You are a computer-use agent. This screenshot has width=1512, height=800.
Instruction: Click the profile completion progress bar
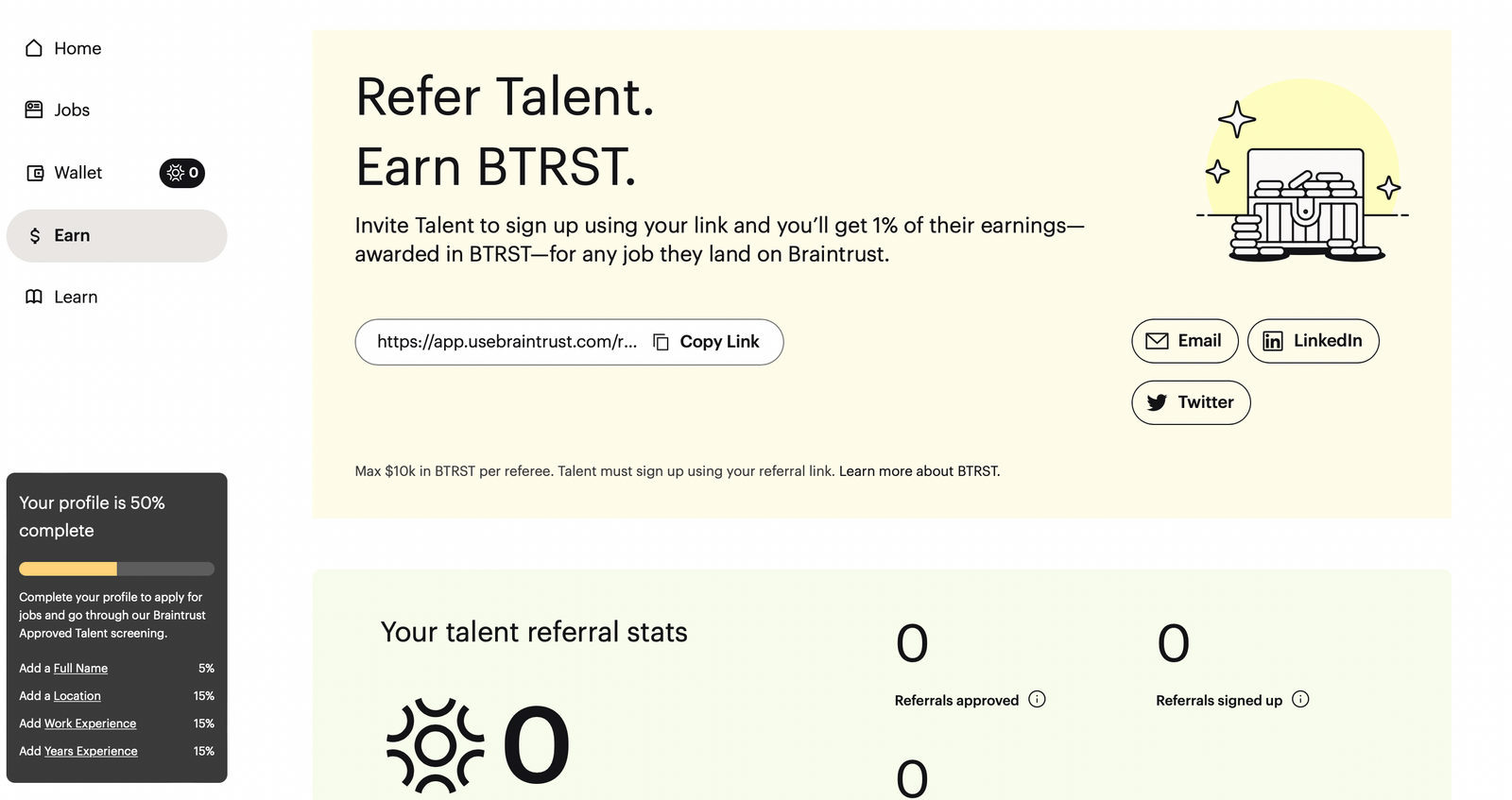[116, 569]
